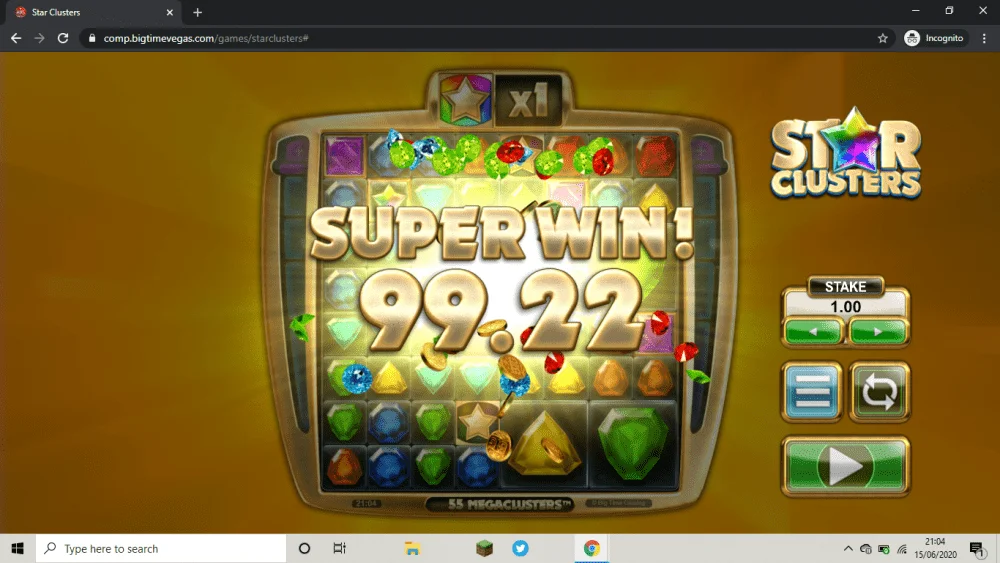Click the large yellow gem in the grid
The image size is (1000, 563).
543,444
